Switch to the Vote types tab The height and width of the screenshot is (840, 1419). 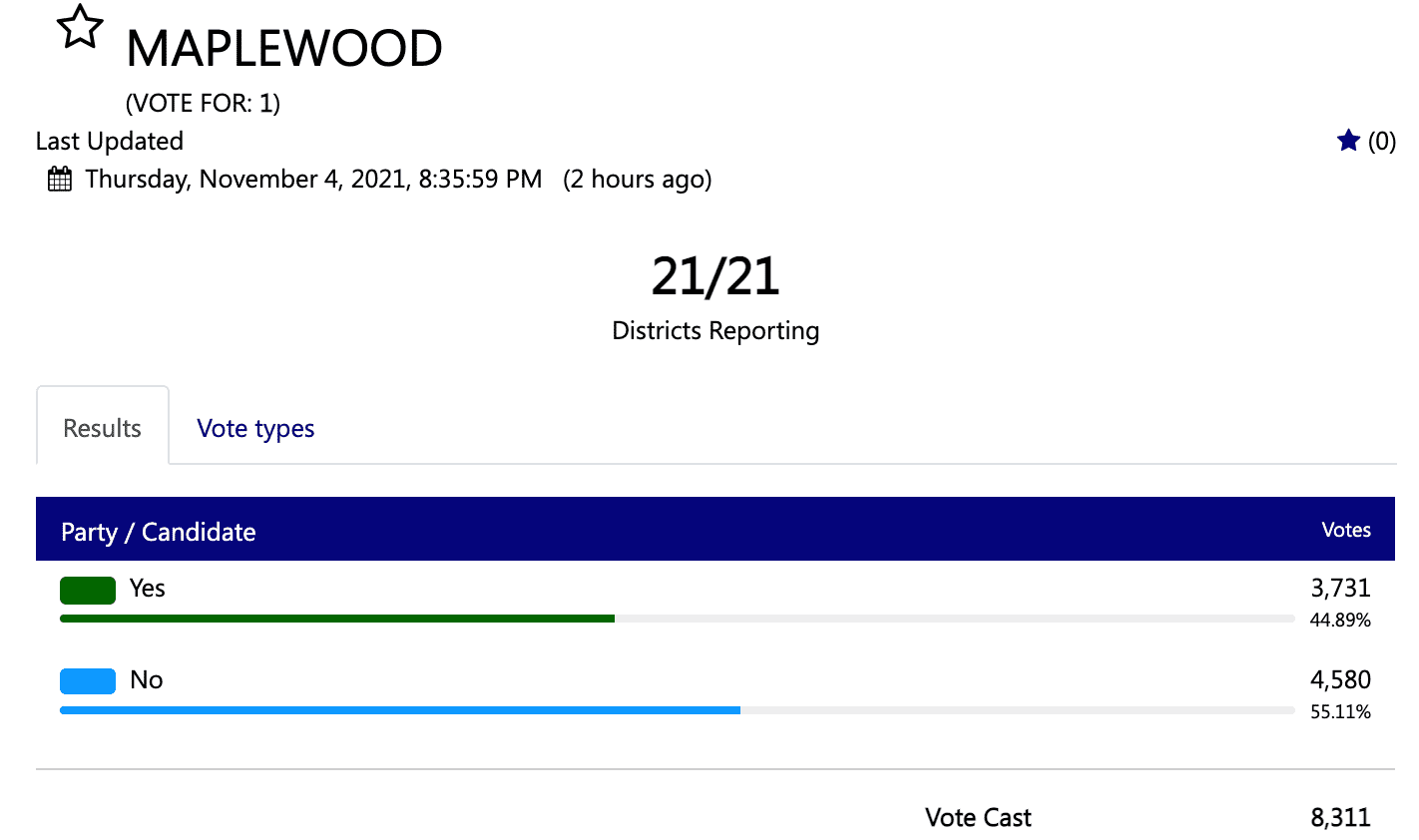255,428
